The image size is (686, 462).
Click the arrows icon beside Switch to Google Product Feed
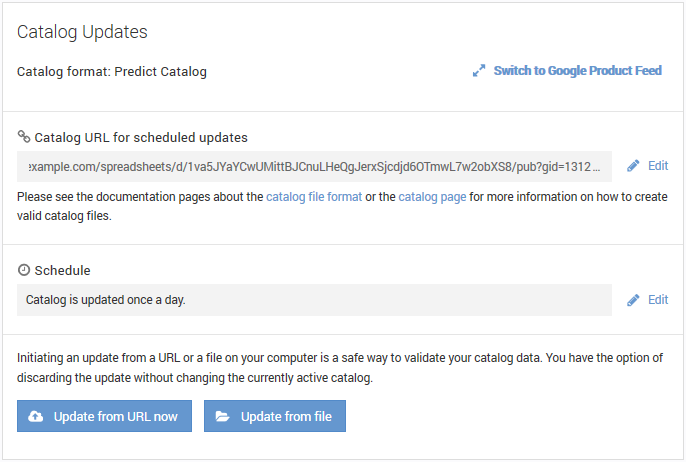[479, 71]
